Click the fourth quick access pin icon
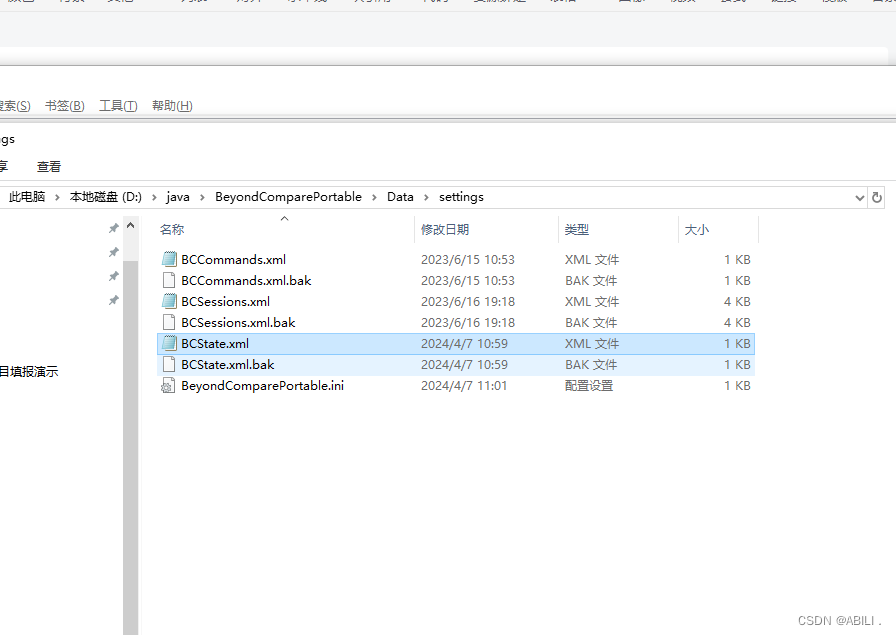This screenshot has height=635, width=896. click(x=114, y=300)
